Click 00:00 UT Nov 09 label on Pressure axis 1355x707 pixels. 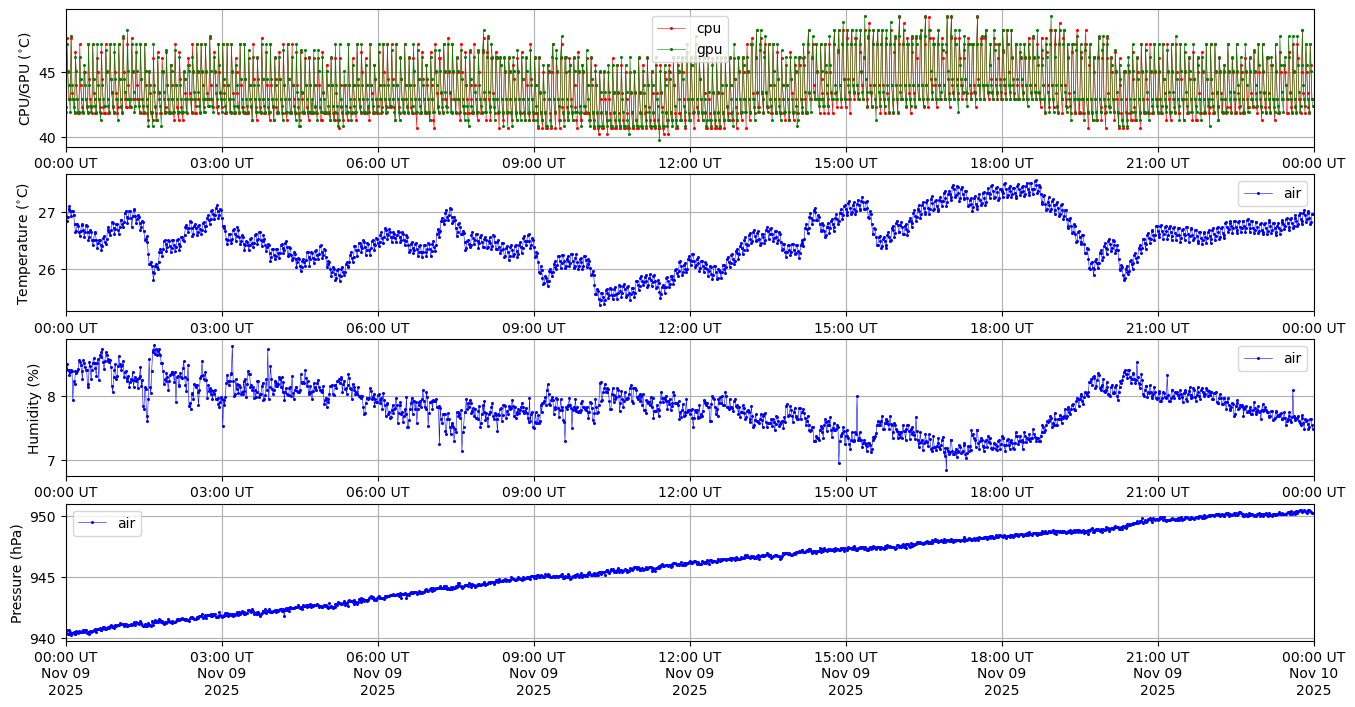(66, 674)
